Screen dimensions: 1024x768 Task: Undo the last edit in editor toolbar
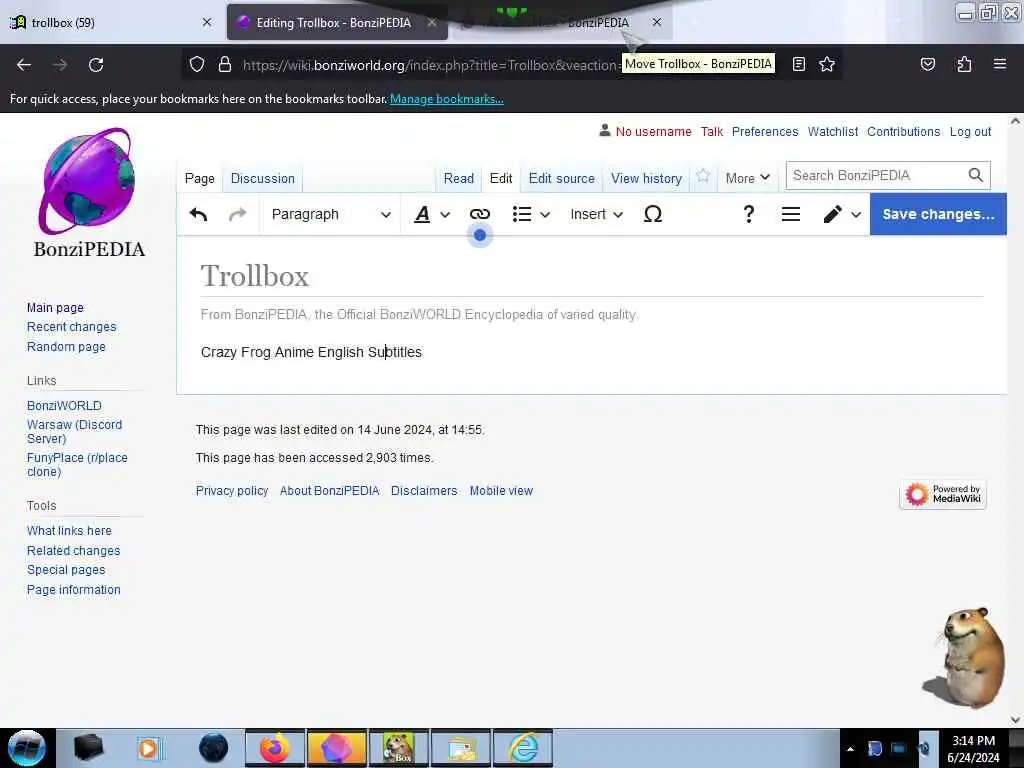point(199,214)
